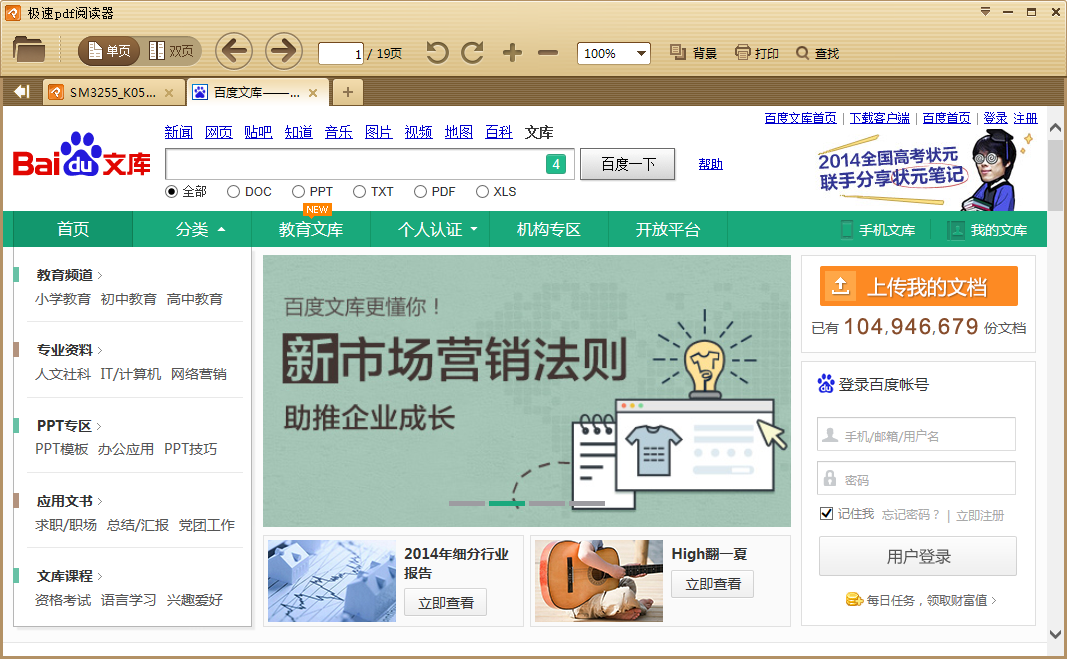
Task: Add a new tab with plus button
Action: (x=348, y=92)
